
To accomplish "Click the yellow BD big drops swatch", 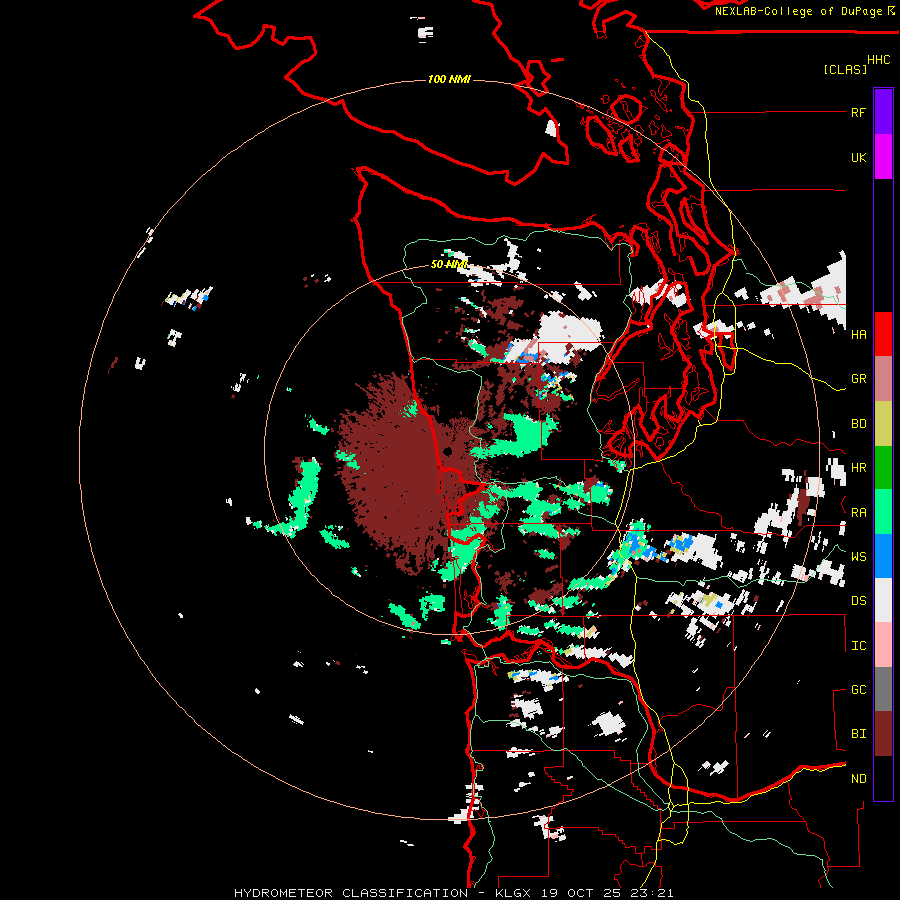I will 883,423.
